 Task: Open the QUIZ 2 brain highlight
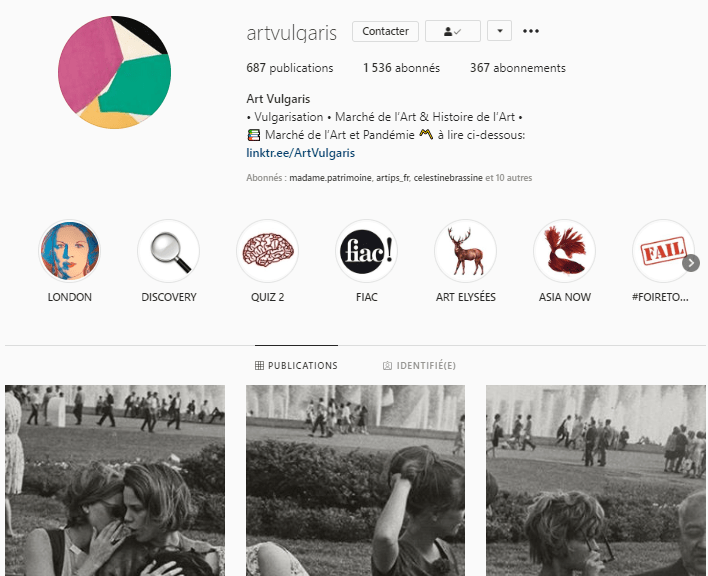pos(267,251)
